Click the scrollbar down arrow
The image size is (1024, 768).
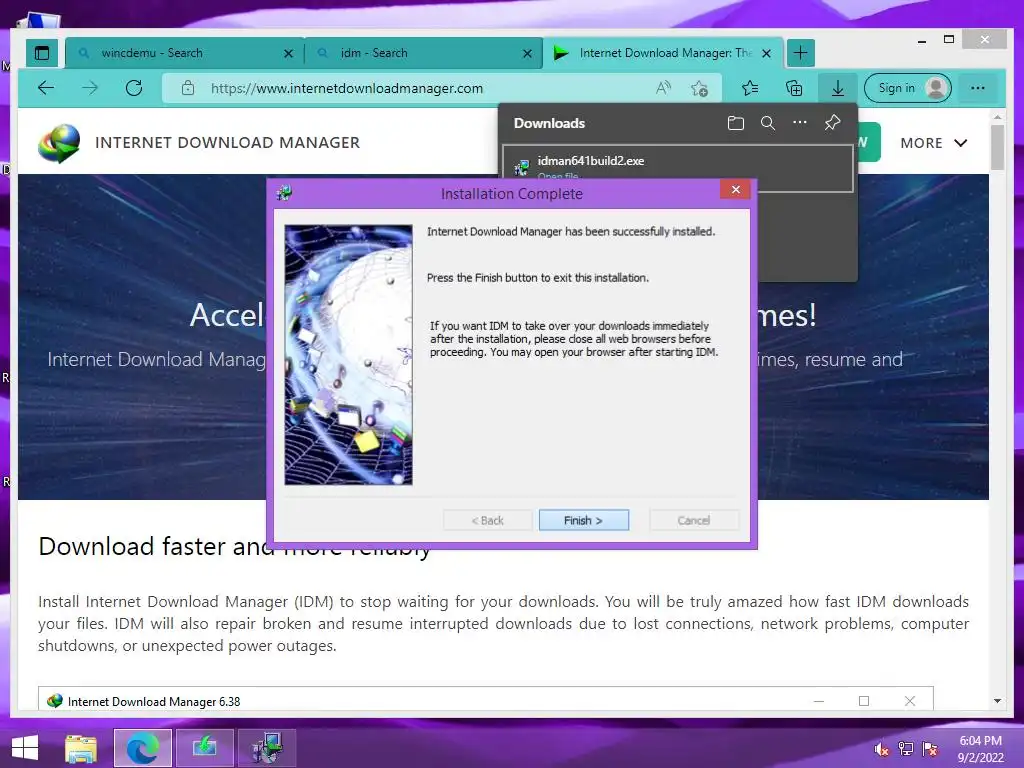click(x=997, y=701)
